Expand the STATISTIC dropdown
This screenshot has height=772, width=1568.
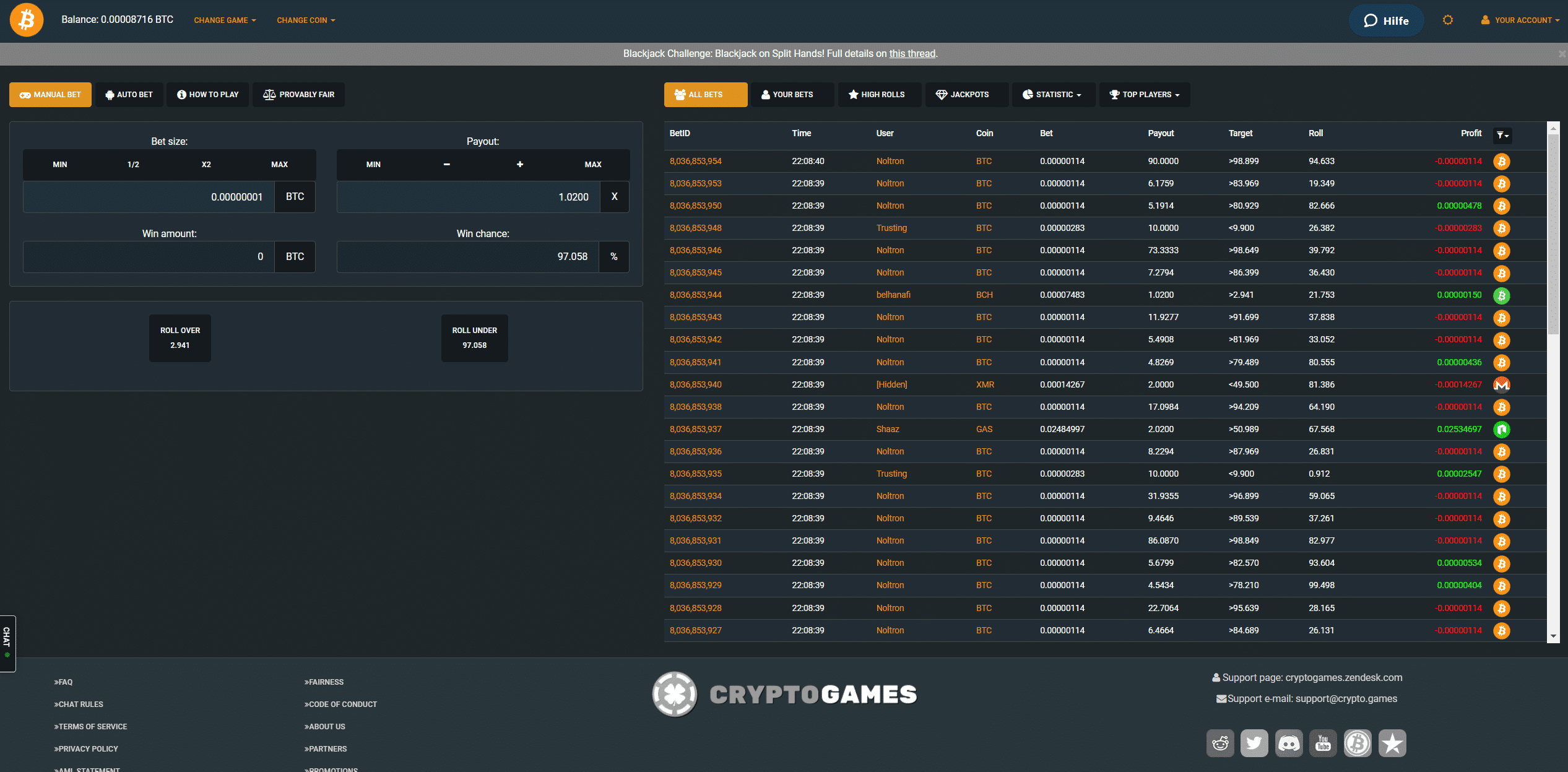[1054, 95]
